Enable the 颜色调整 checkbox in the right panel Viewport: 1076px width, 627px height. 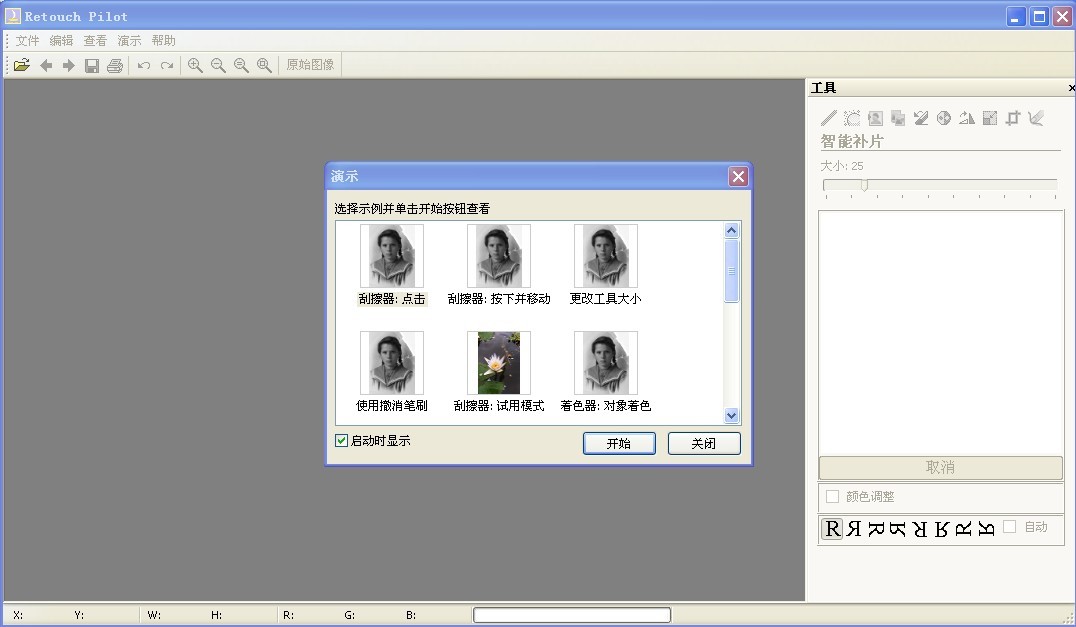point(831,497)
